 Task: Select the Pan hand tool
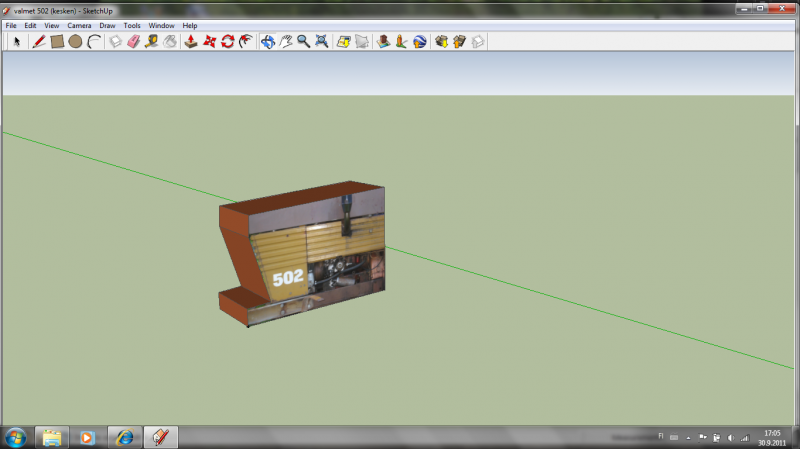pos(286,41)
